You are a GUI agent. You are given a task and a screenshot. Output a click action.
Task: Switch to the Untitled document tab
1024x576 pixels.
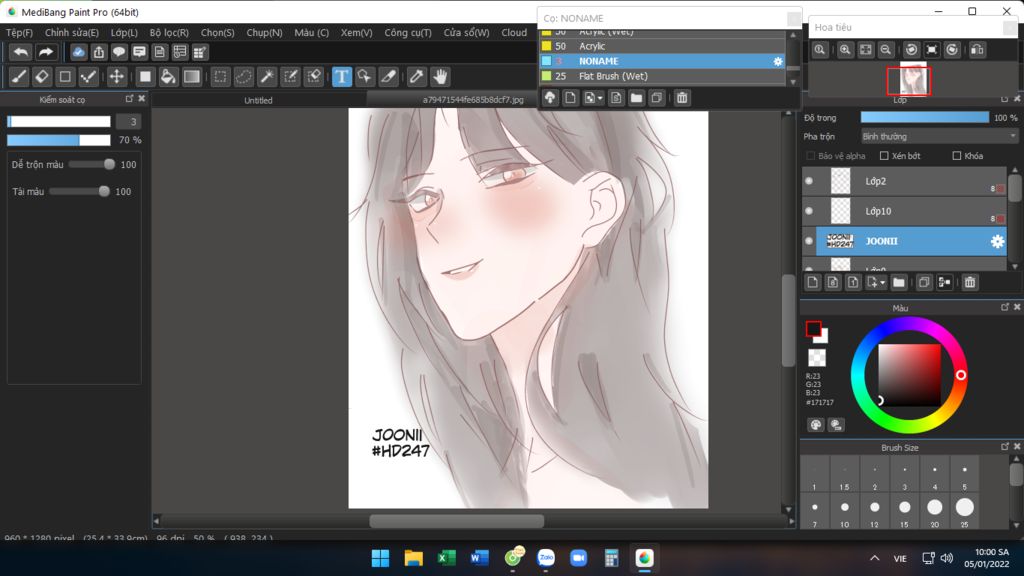point(258,100)
